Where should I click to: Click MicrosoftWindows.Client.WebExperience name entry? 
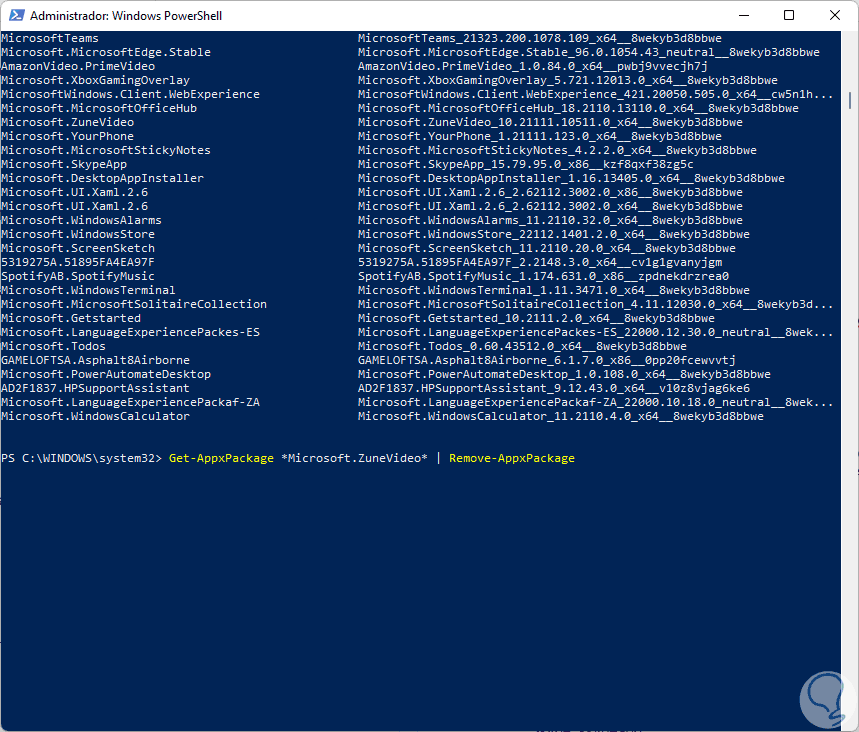[x=130, y=94]
